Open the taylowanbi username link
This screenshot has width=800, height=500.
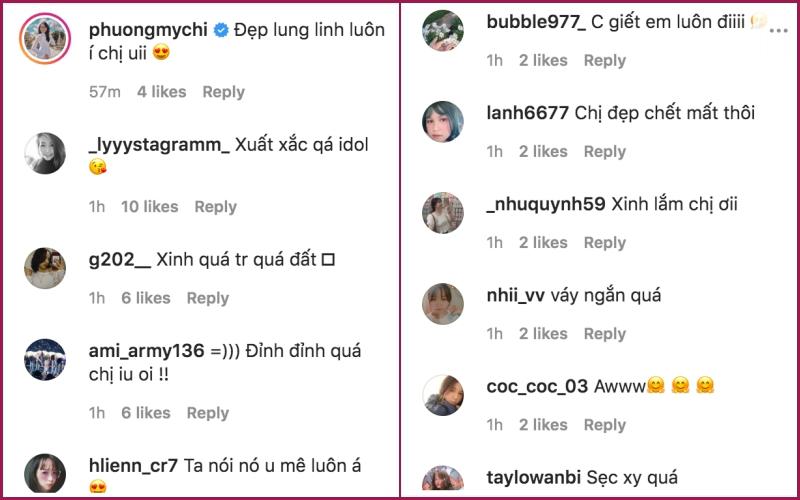(x=534, y=478)
